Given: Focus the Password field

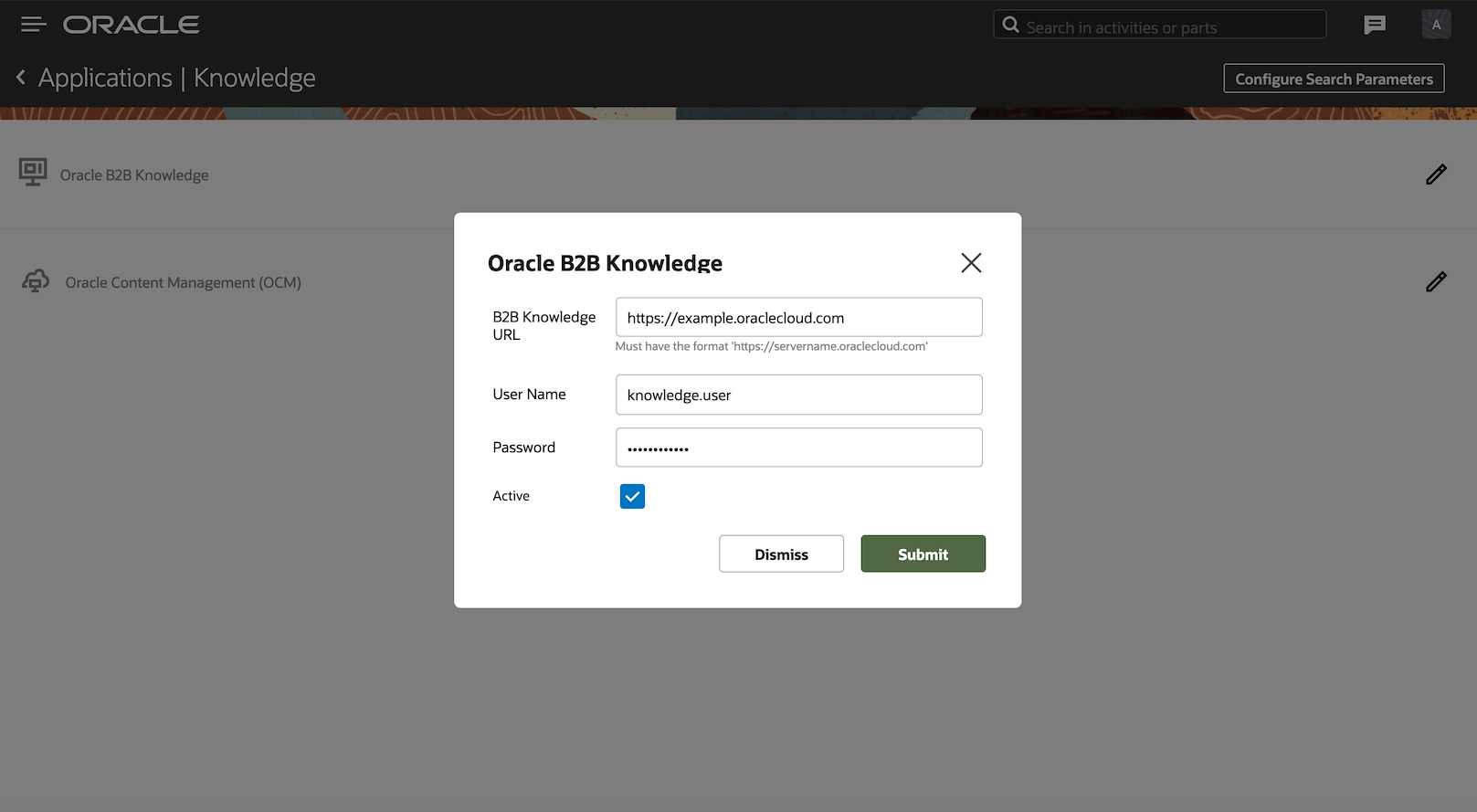Looking at the screenshot, I should tap(799, 448).
